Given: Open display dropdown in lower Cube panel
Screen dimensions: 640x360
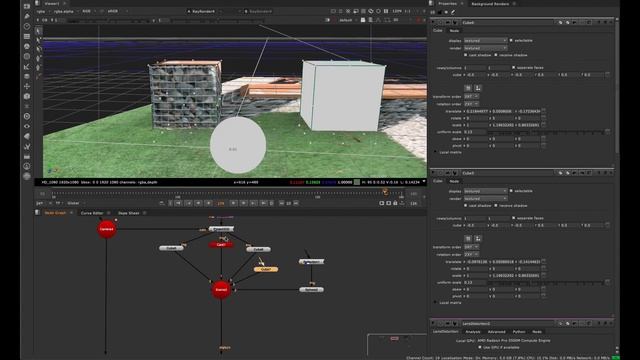Looking at the screenshot, I should [485, 191].
